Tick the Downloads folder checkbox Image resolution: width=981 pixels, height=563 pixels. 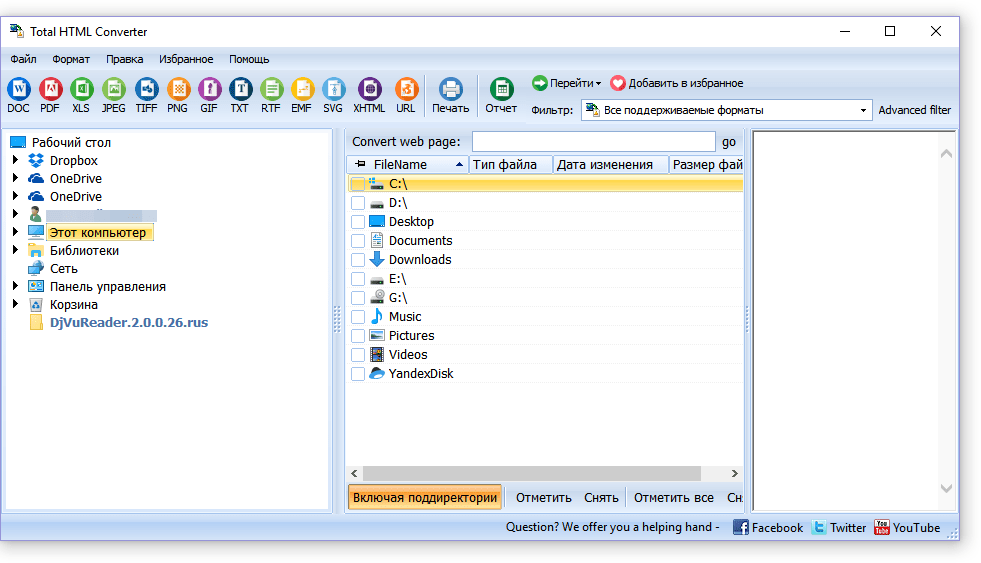tap(358, 260)
